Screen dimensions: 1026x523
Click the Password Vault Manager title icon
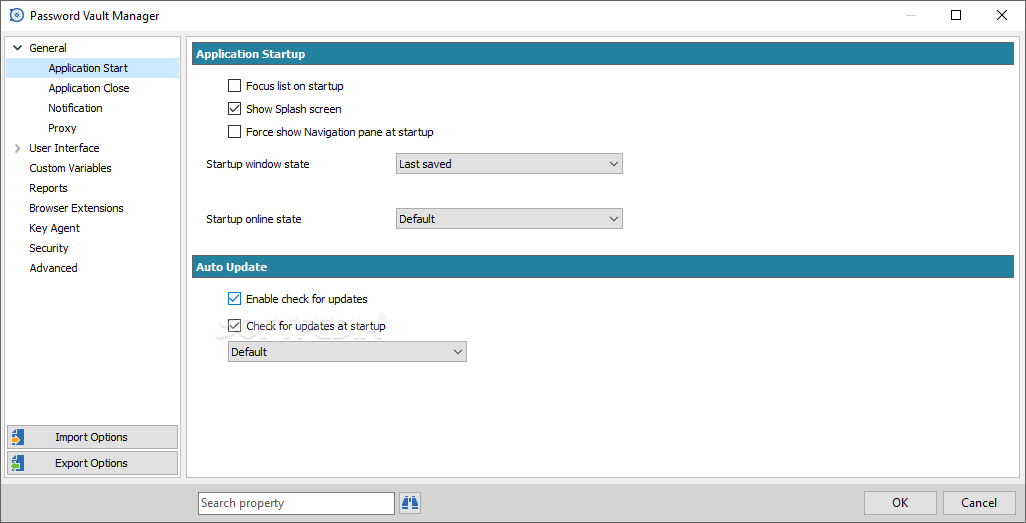[x=17, y=16]
